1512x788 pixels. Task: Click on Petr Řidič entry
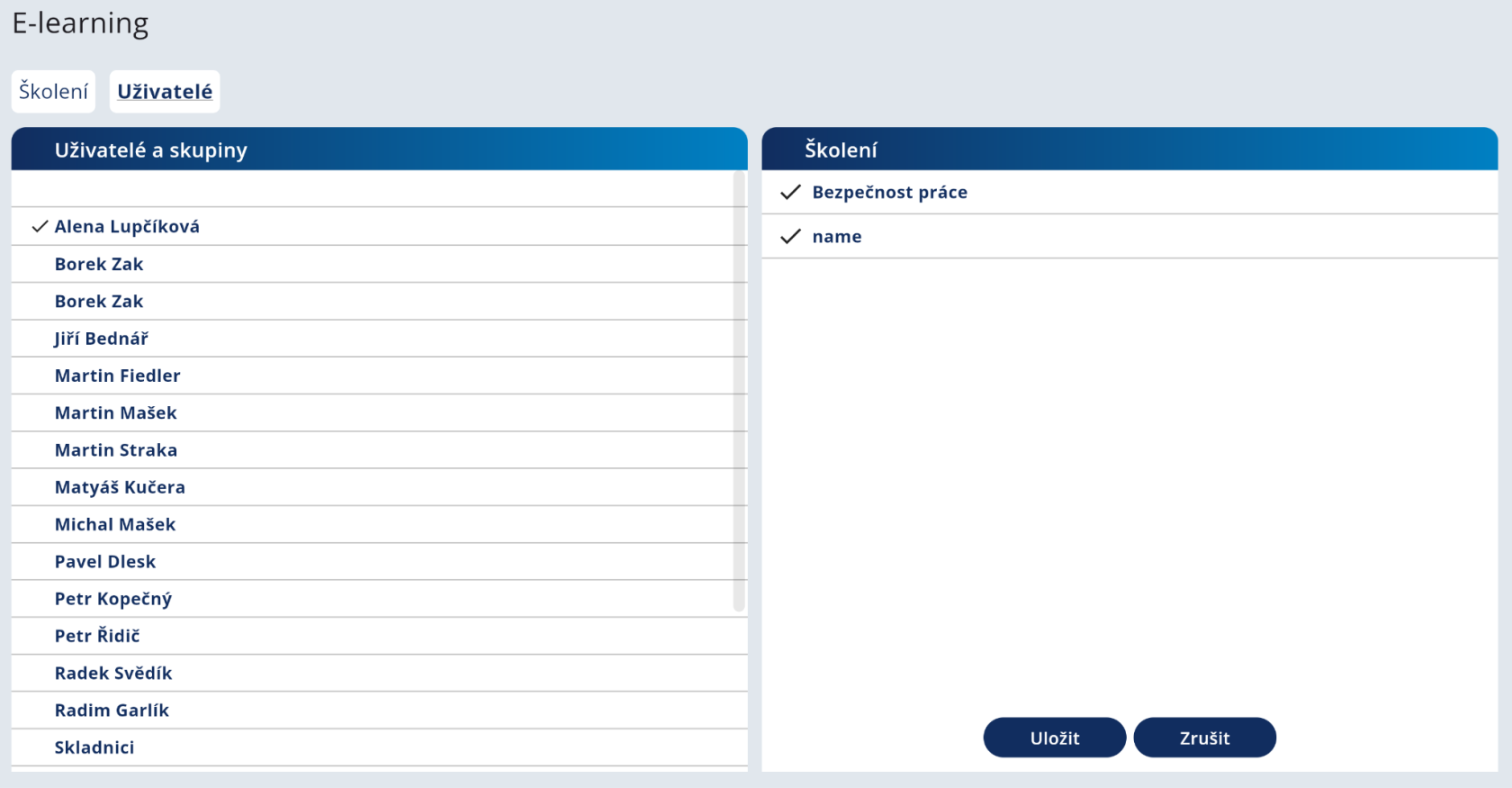click(x=97, y=636)
